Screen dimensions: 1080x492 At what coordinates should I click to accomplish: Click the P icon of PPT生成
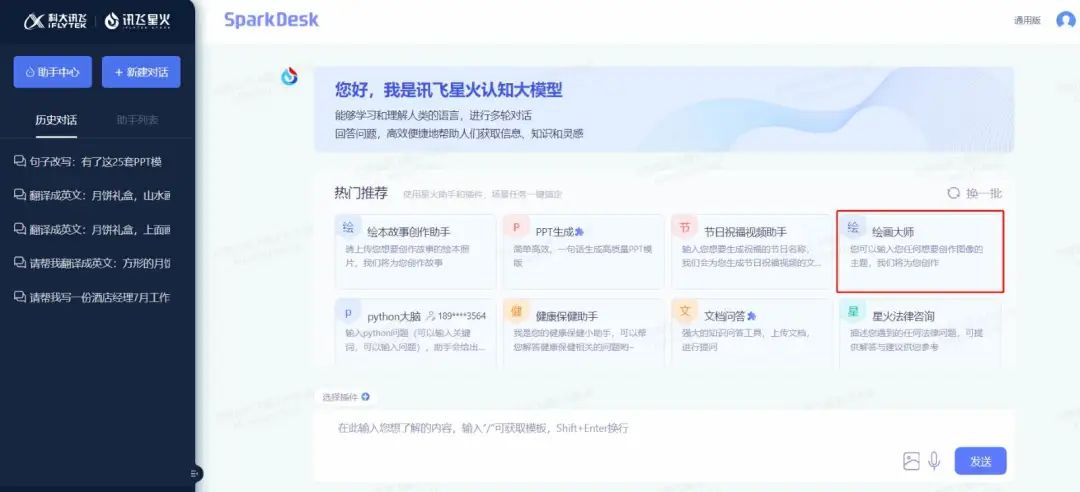[517, 227]
